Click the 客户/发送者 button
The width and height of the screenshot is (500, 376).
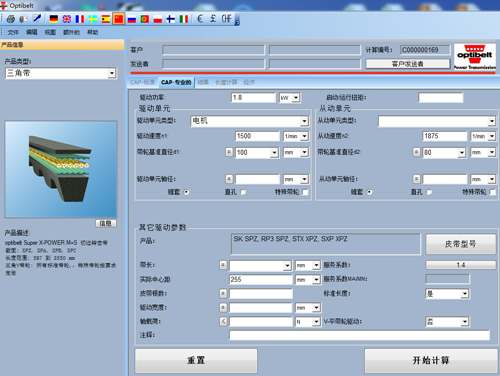click(408, 64)
